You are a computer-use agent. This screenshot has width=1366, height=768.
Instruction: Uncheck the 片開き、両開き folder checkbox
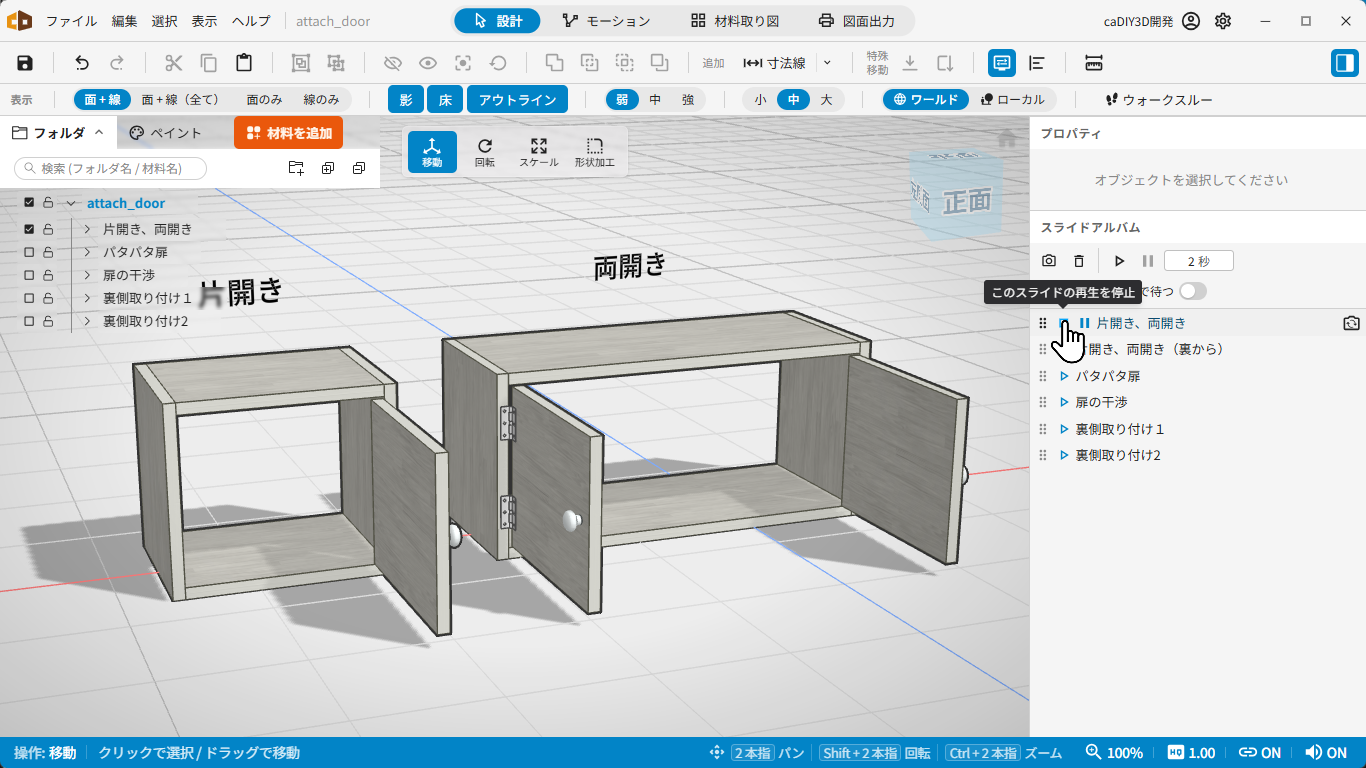[29, 229]
